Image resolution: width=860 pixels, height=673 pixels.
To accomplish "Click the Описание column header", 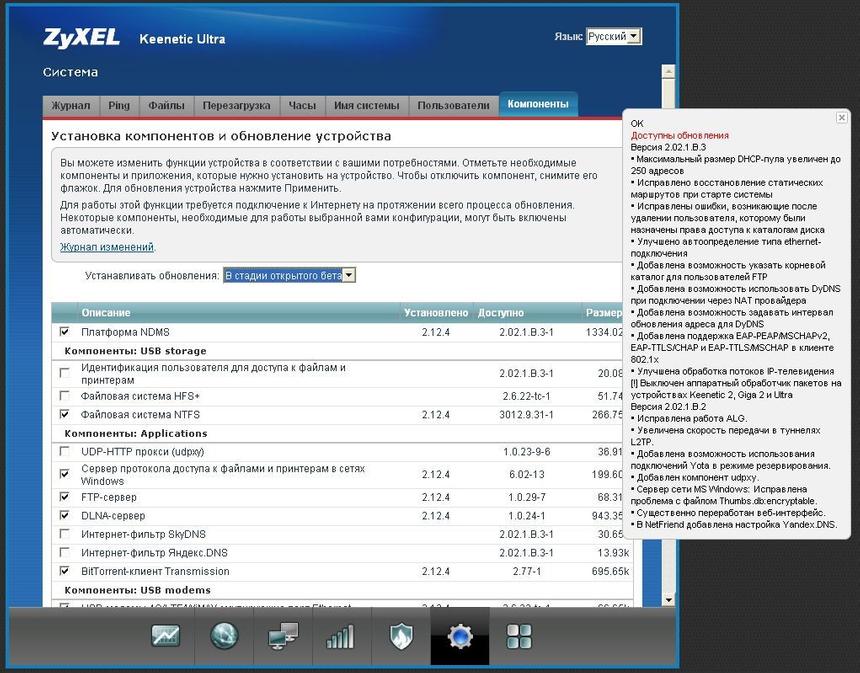I will pos(106,313).
